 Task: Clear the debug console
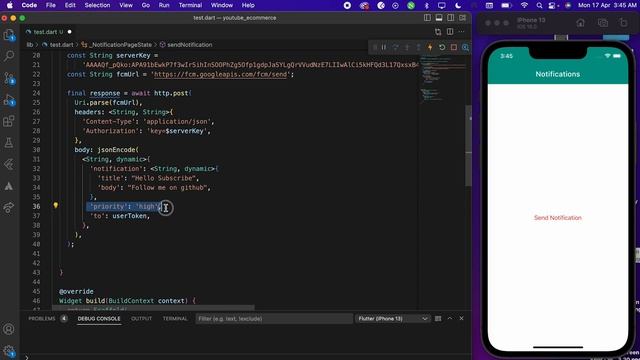click(438, 318)
